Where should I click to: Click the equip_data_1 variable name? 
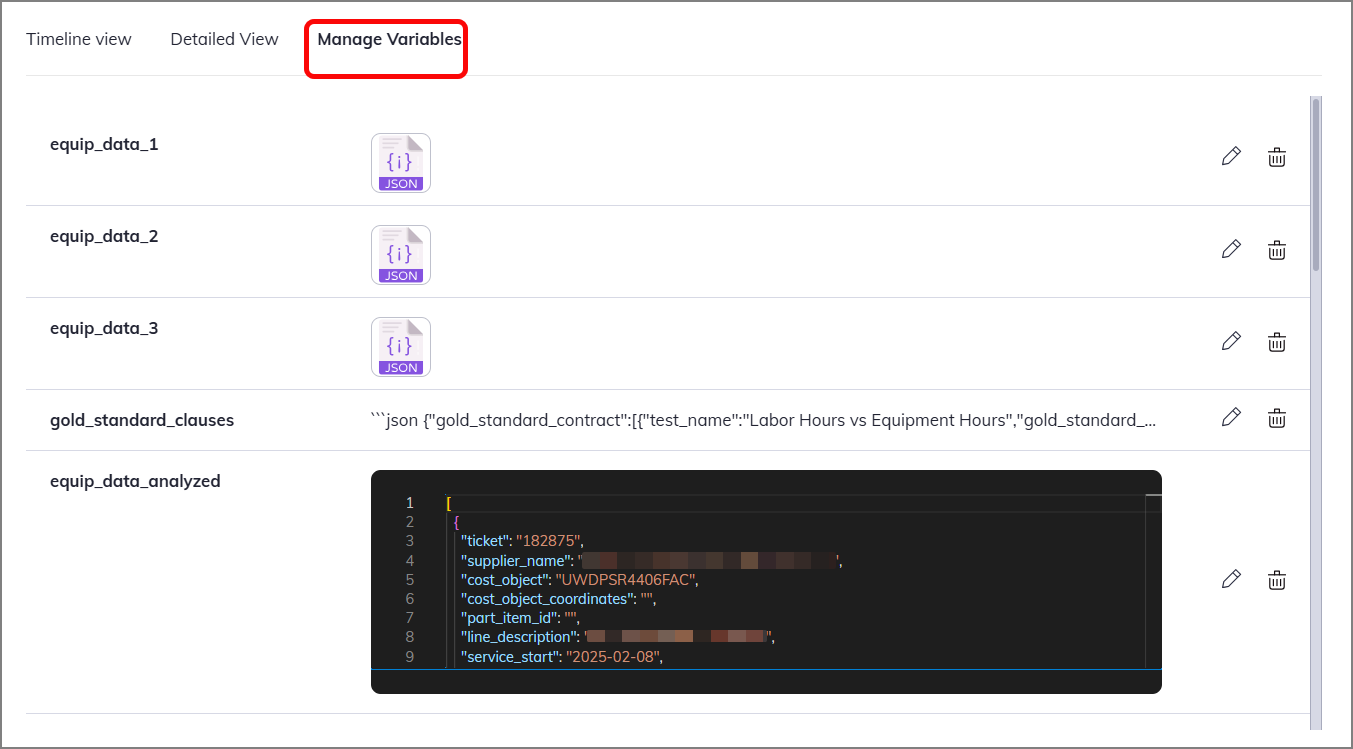click(x=104, y=144)
